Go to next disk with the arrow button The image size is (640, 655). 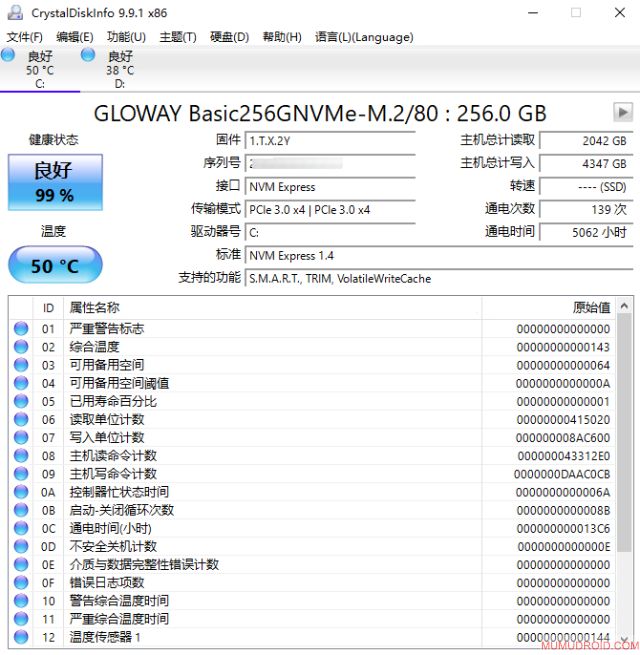tap(623, 112)
